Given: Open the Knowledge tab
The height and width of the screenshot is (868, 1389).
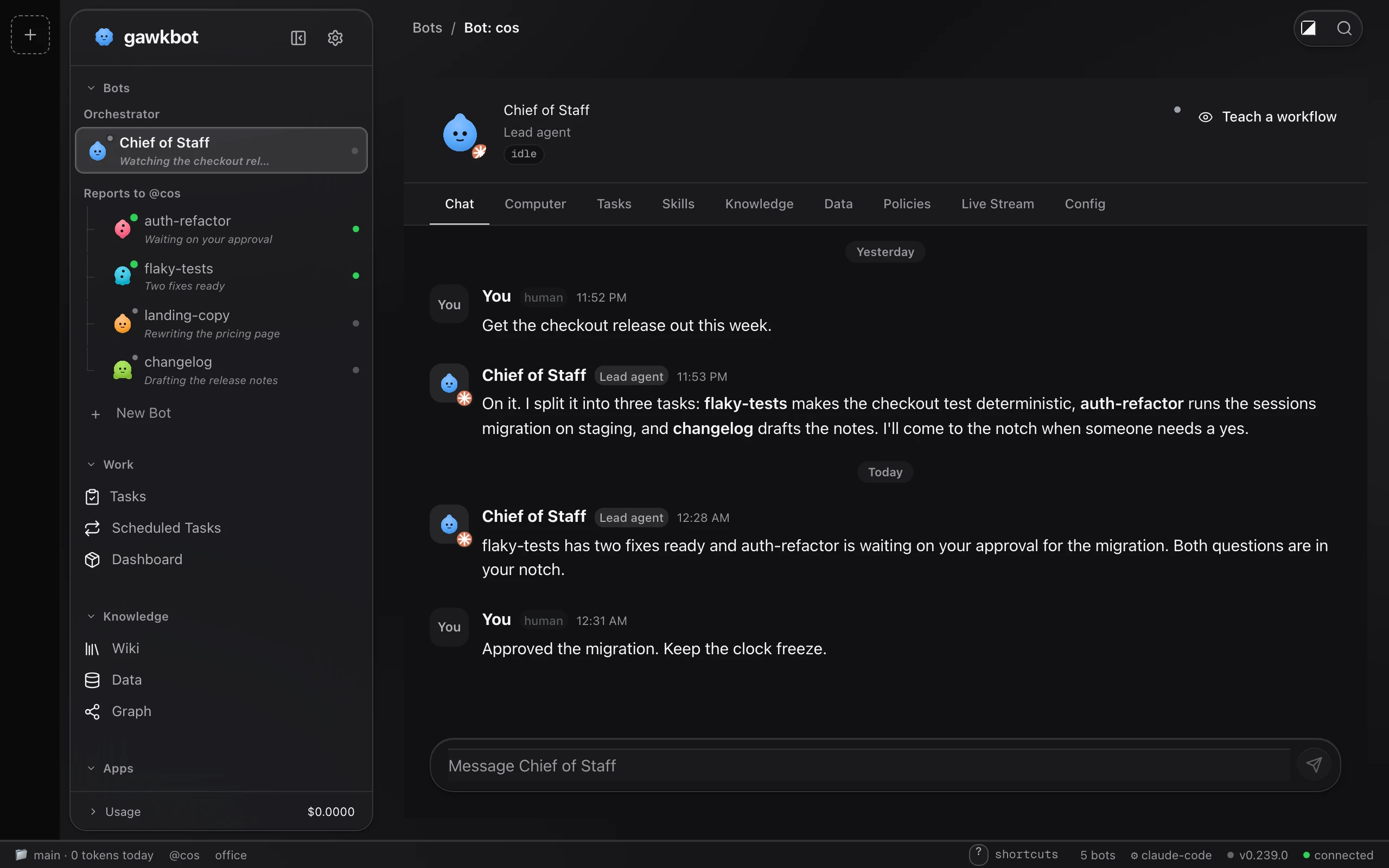Looking at the screenshot, I should tap(759, 204).
